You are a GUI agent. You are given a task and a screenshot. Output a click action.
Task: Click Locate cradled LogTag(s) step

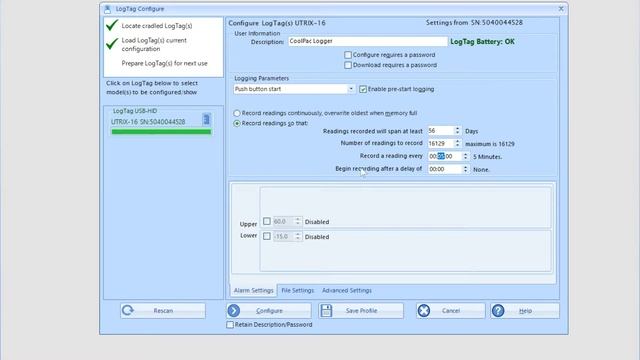tap(157, 26)
